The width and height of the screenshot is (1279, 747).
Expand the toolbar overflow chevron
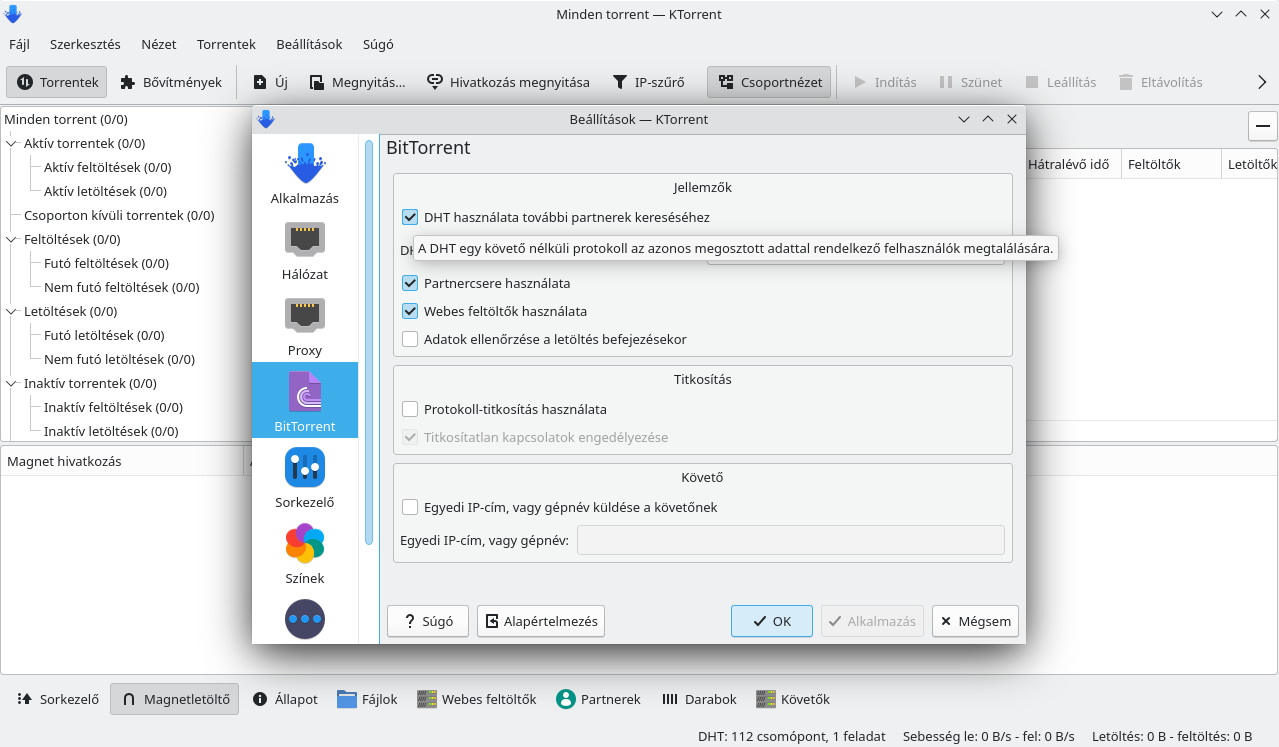tap(1262, 82)
